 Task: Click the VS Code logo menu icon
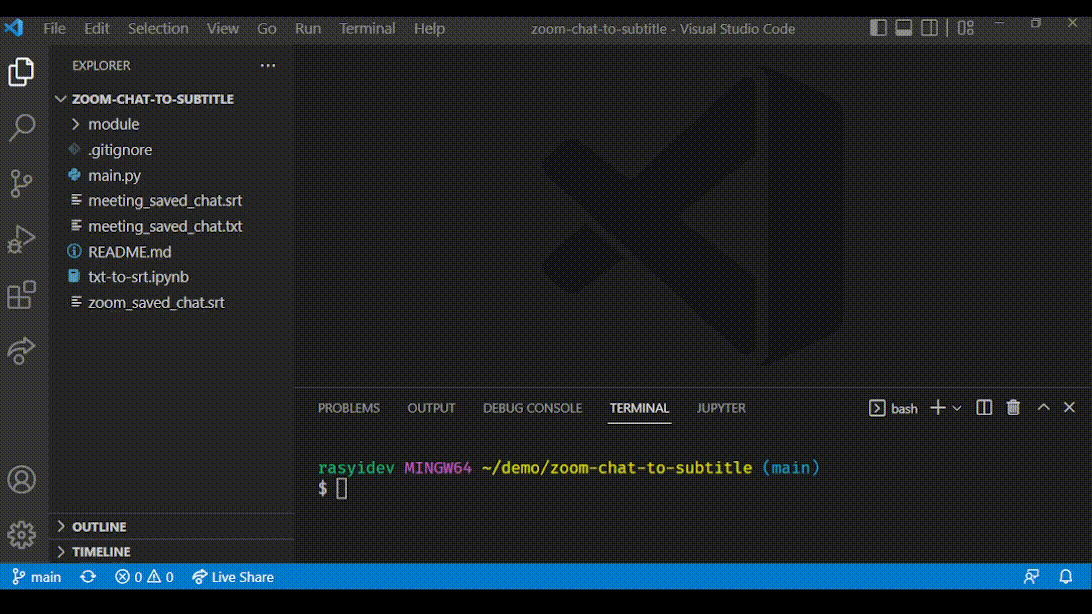coord(14,28)
